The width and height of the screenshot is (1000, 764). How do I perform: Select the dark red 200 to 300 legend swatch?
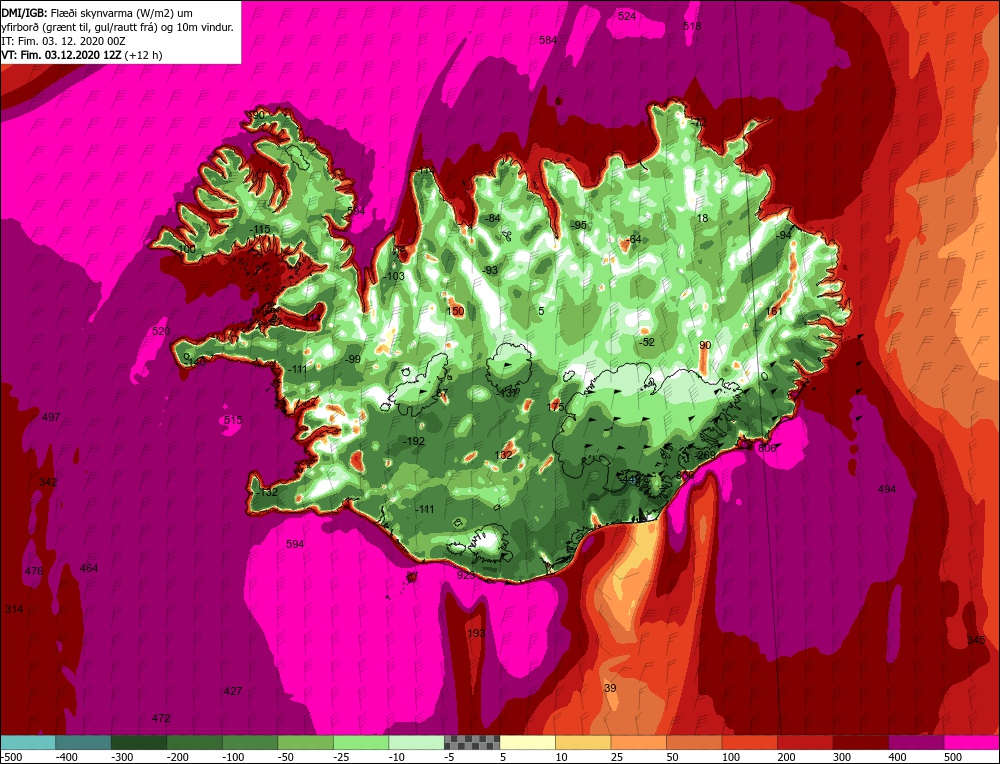tap(805, 742)
